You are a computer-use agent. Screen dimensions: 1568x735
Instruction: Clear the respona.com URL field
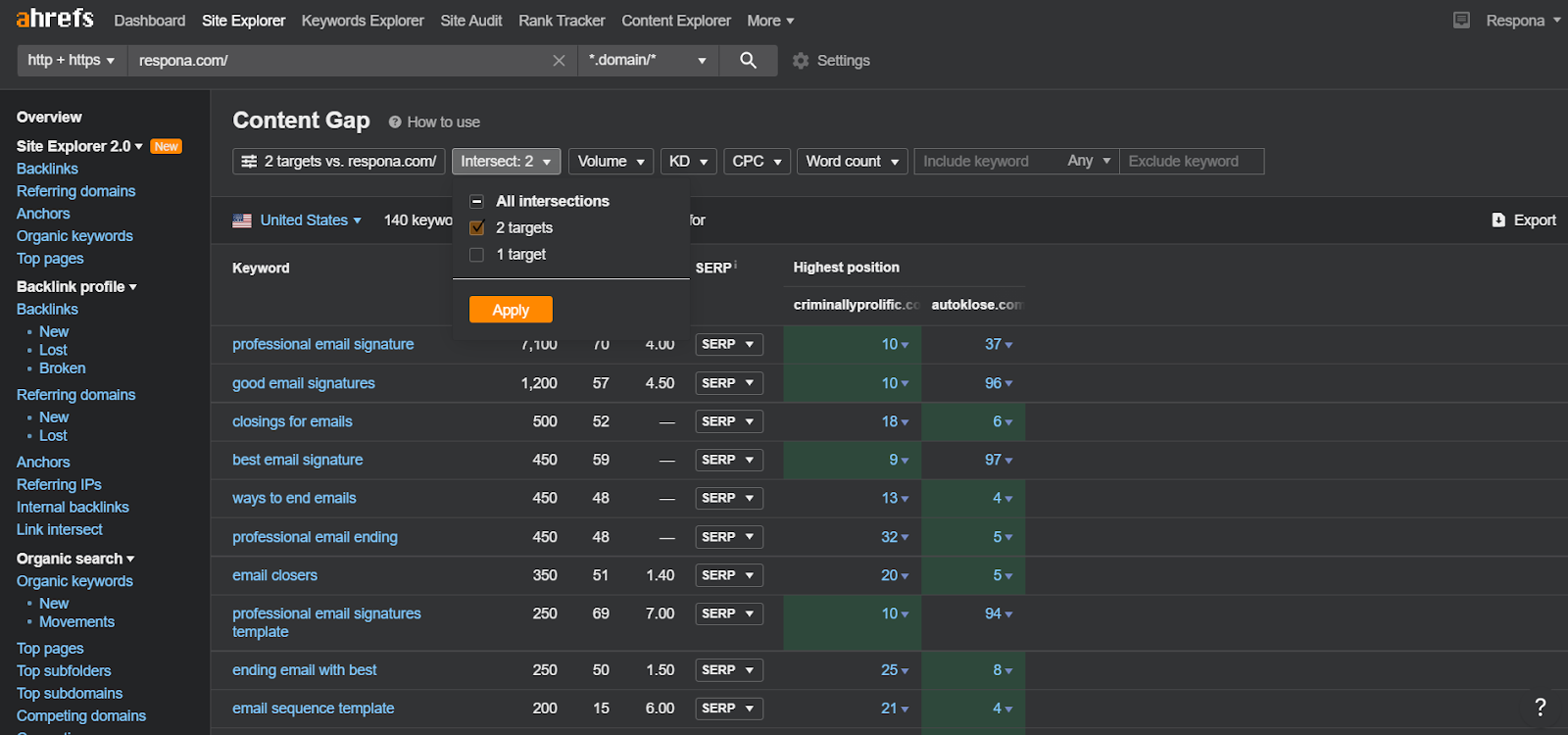click(559, 61)
